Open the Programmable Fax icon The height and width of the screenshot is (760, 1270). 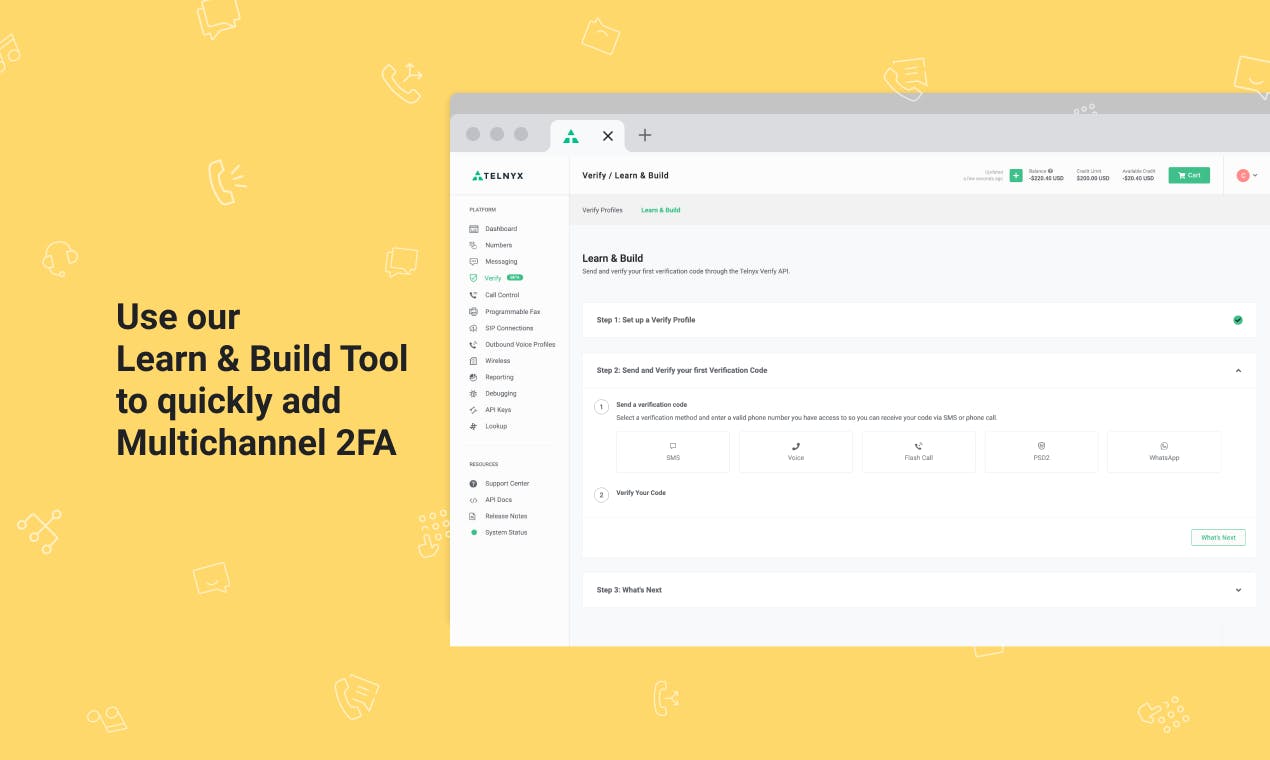click(474, 312)
